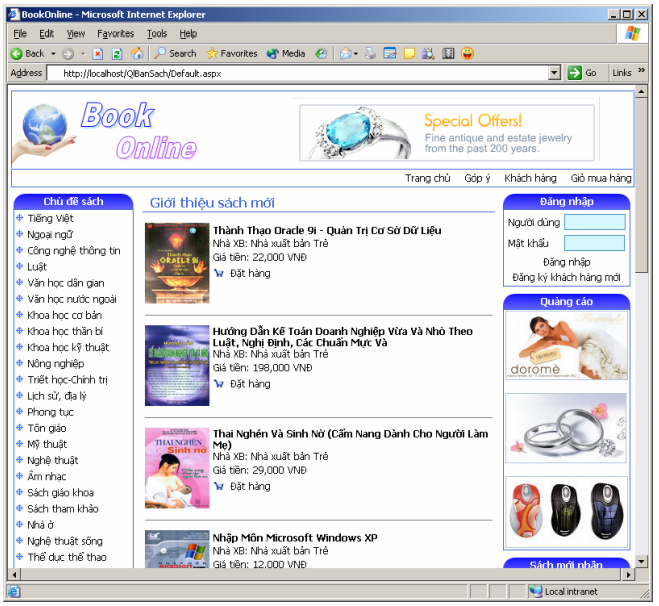Click the History toolbar icon
Screen dimensions: 659x606
321,53
